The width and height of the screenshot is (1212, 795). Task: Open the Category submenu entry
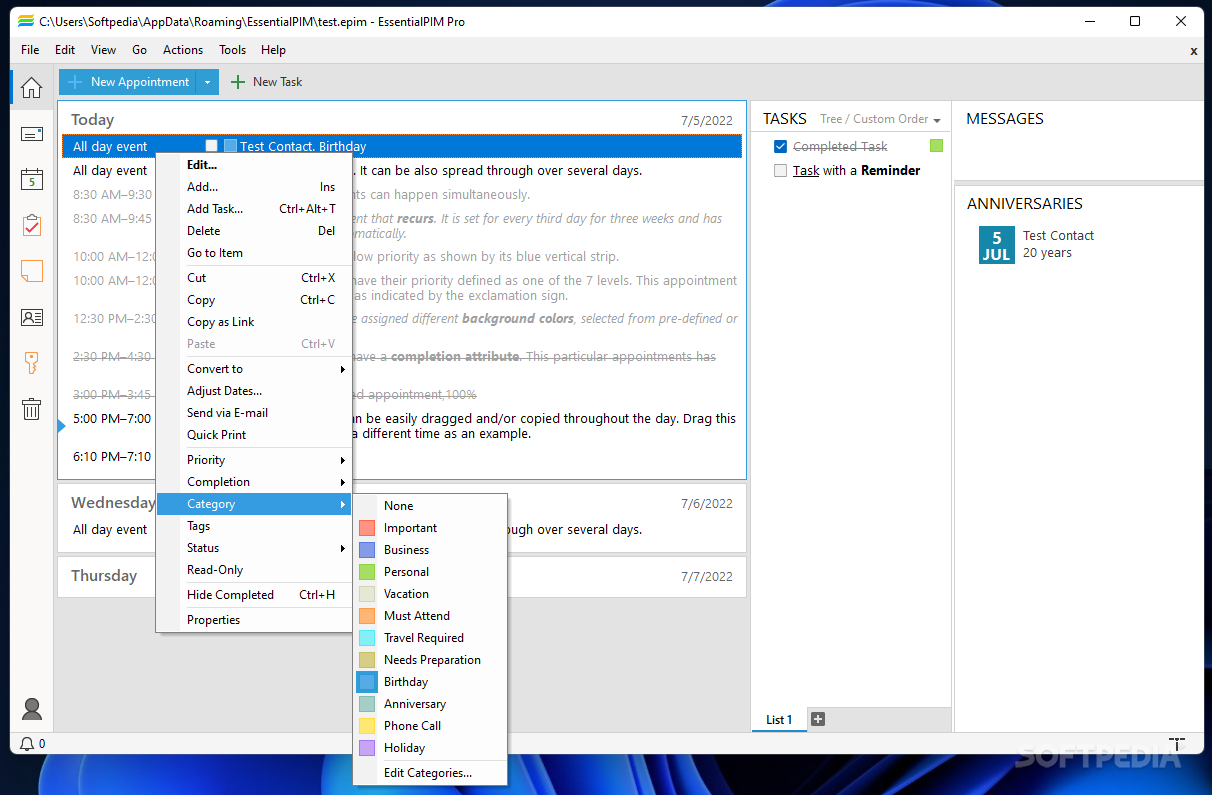point(254,504)
